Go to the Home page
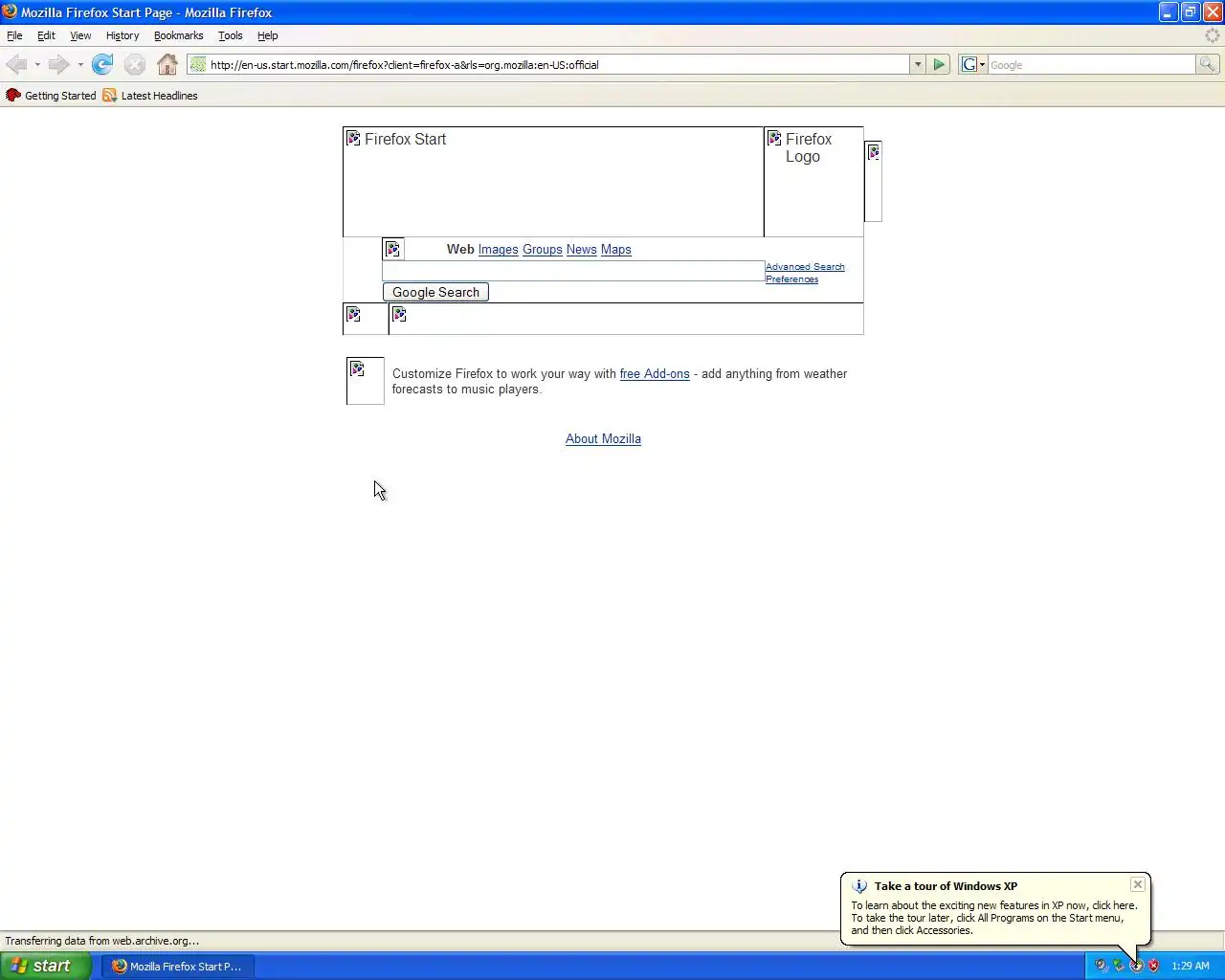The height and width of the screenshot is (980, 1225). pyautogui.click(x=167, y=64)
